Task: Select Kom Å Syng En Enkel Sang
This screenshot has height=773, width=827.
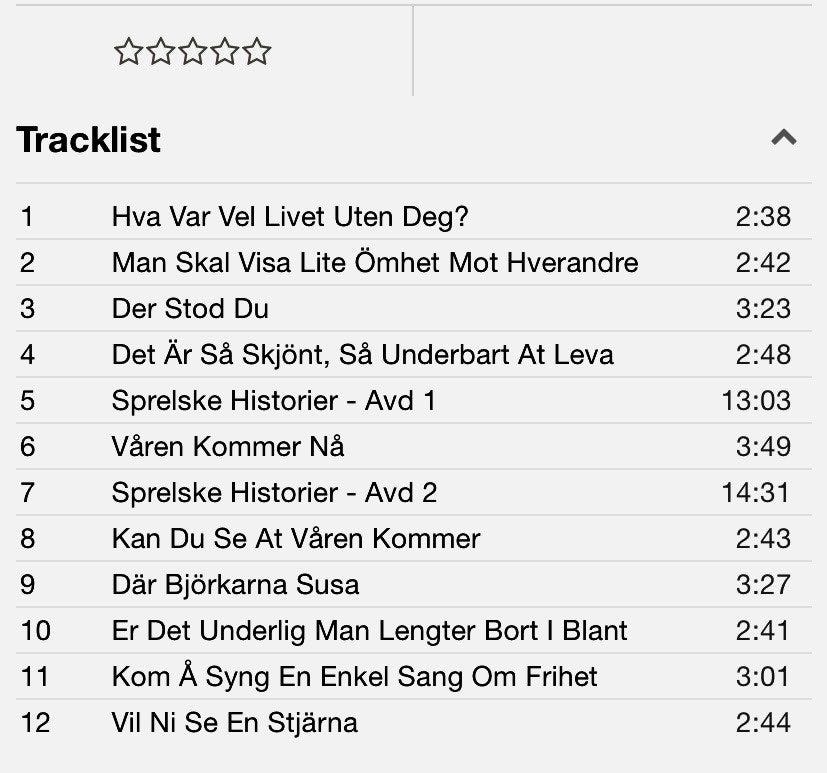Action: pos(414,677)
